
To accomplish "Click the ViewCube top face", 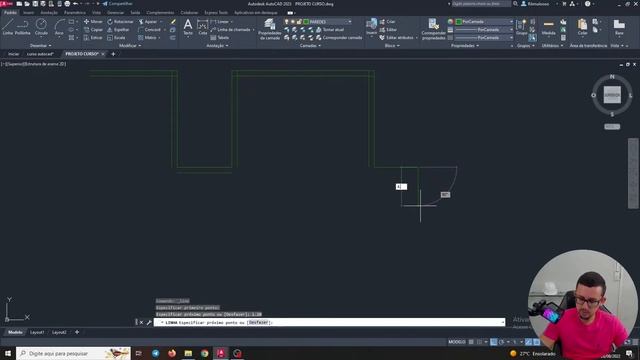I will point(612,95).
